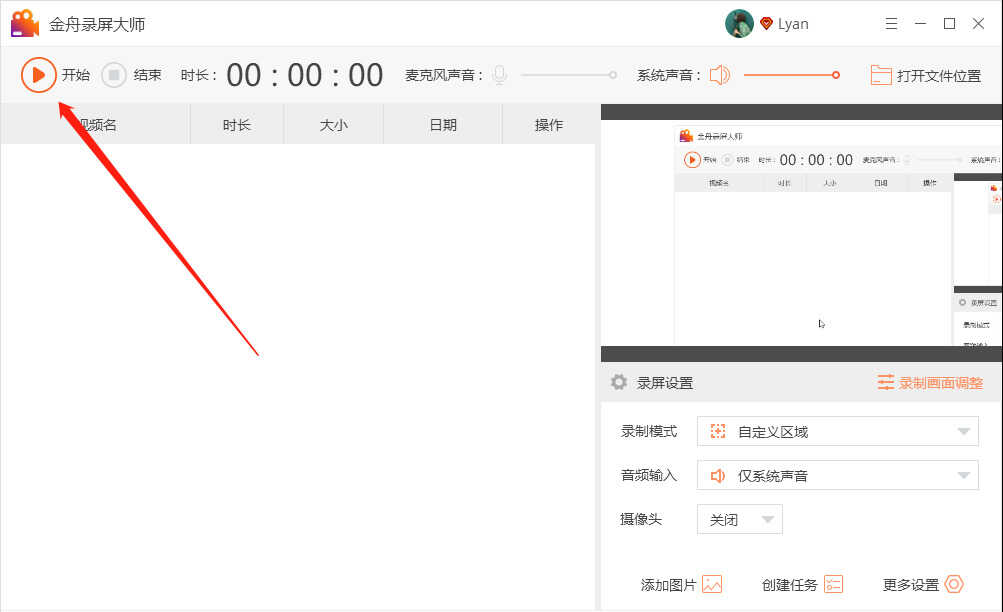Click the 00:00:00 duration timer

[x=304, y=75]
